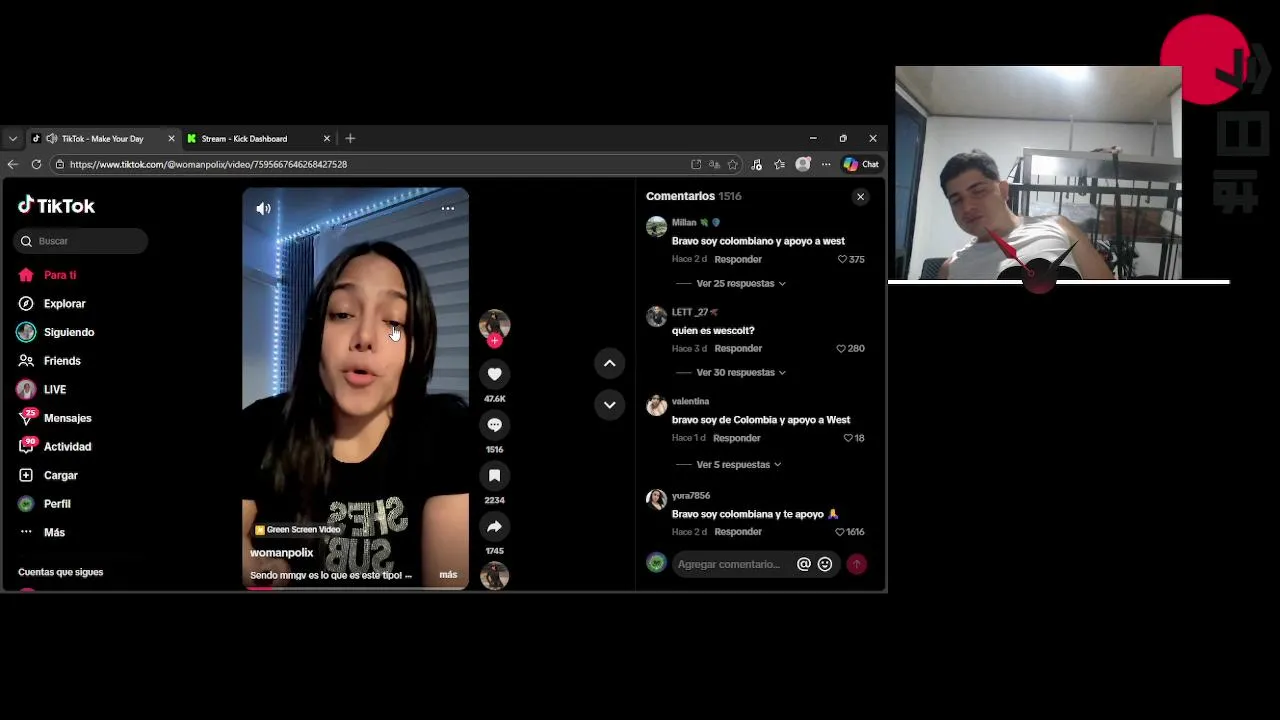This screenshot has height=720, width=1280.
Task: Bookmark page with star icon in address bar
Action: point(733,165)
